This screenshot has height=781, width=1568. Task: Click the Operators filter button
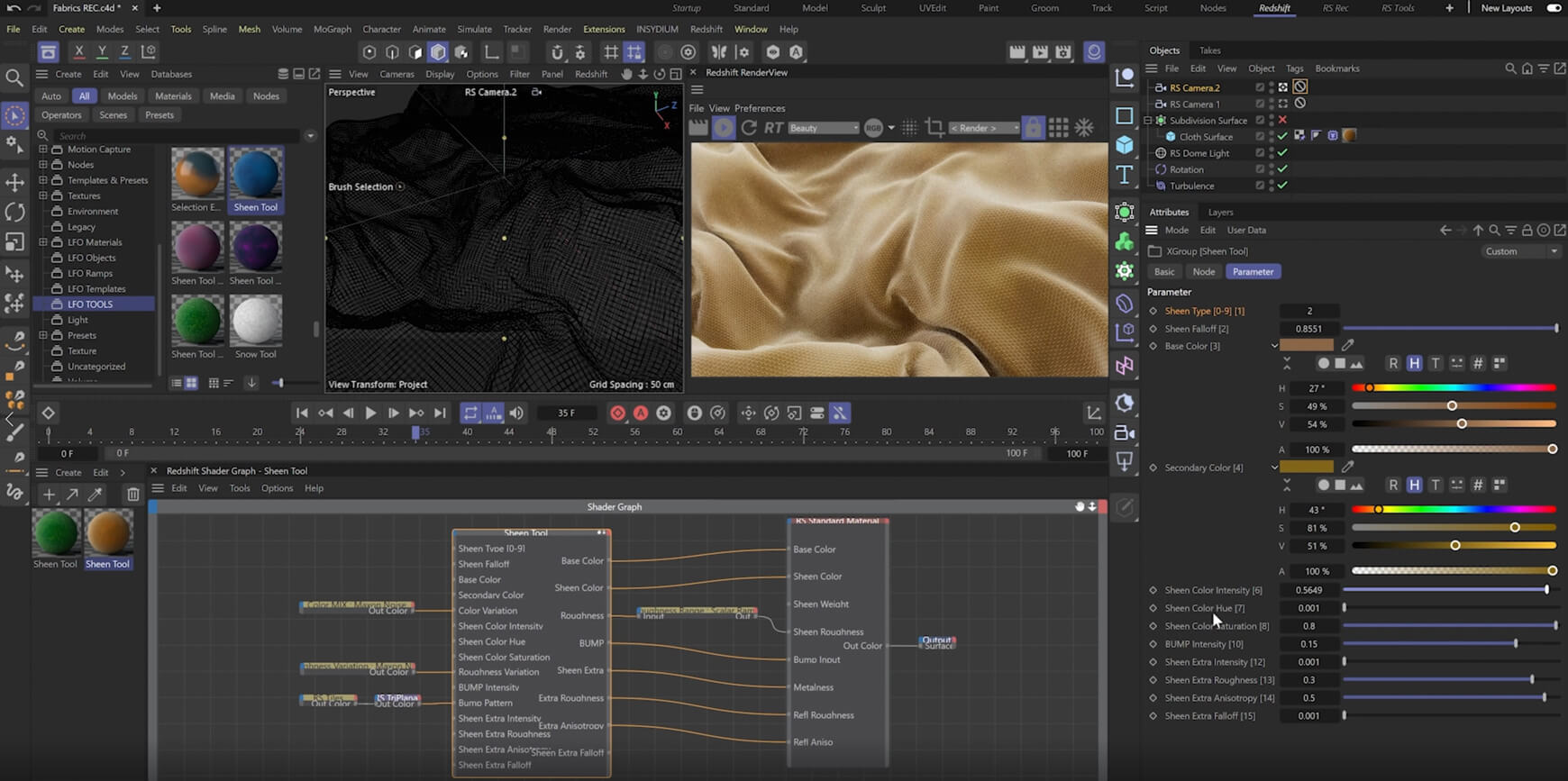(61, 115)
